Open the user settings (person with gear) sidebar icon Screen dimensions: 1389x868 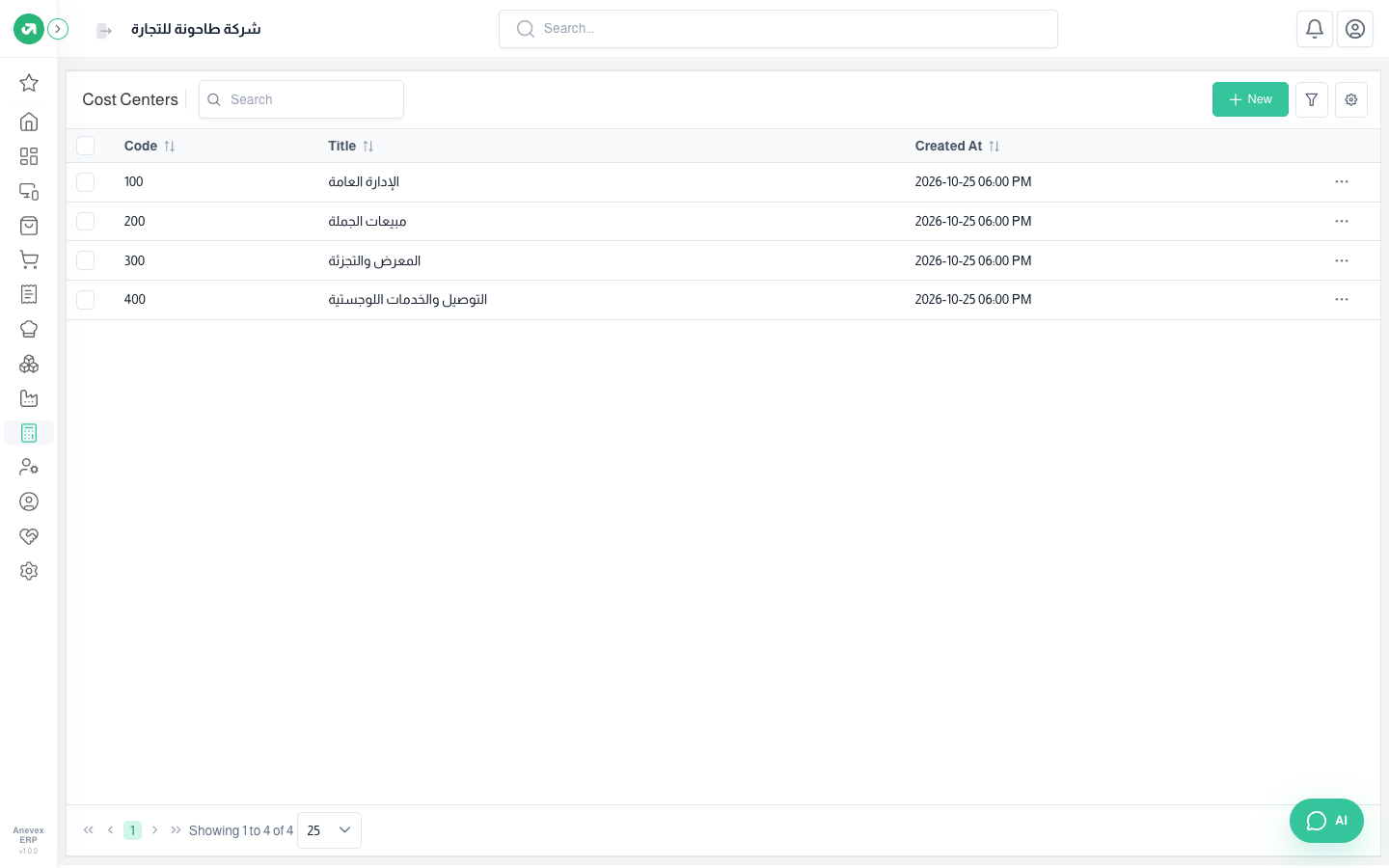[x=29, y=467]
